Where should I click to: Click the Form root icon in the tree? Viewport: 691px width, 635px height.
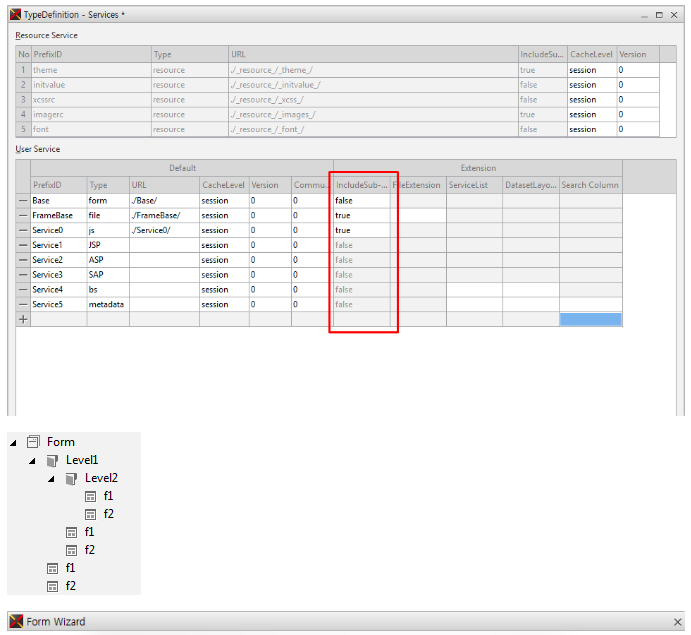coord(33,442)
